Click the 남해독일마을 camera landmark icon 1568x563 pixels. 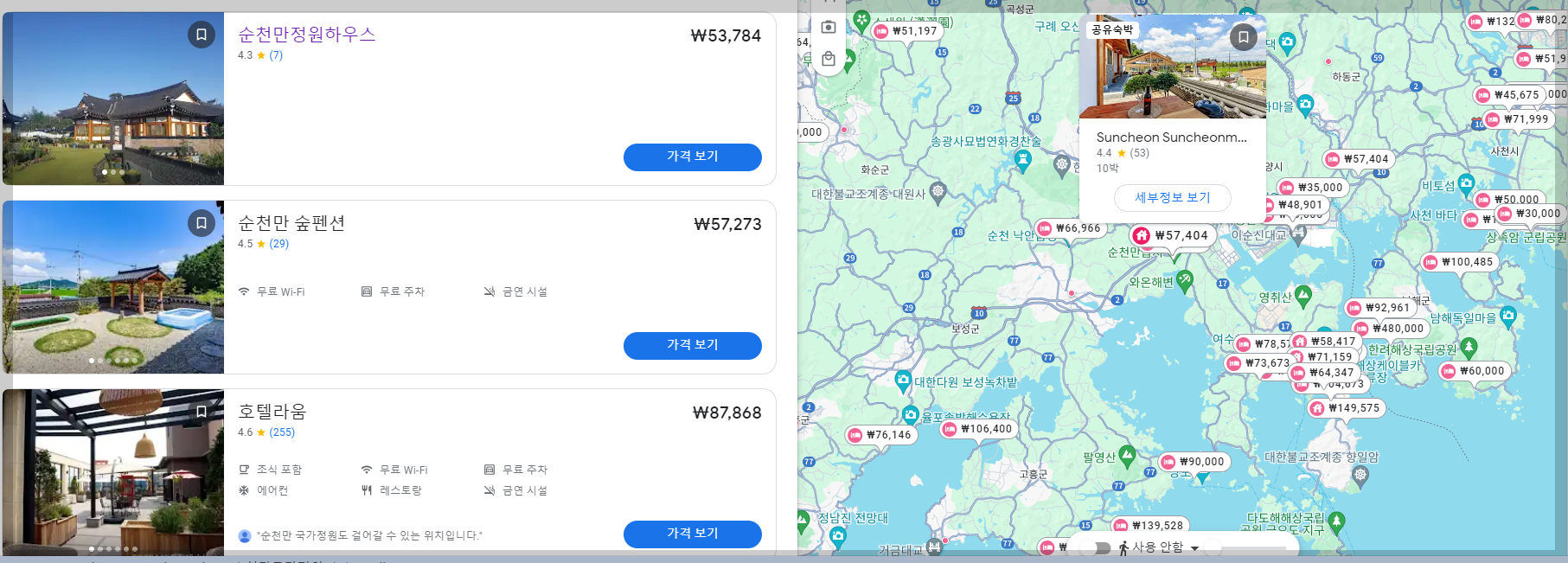point(1508,315)
